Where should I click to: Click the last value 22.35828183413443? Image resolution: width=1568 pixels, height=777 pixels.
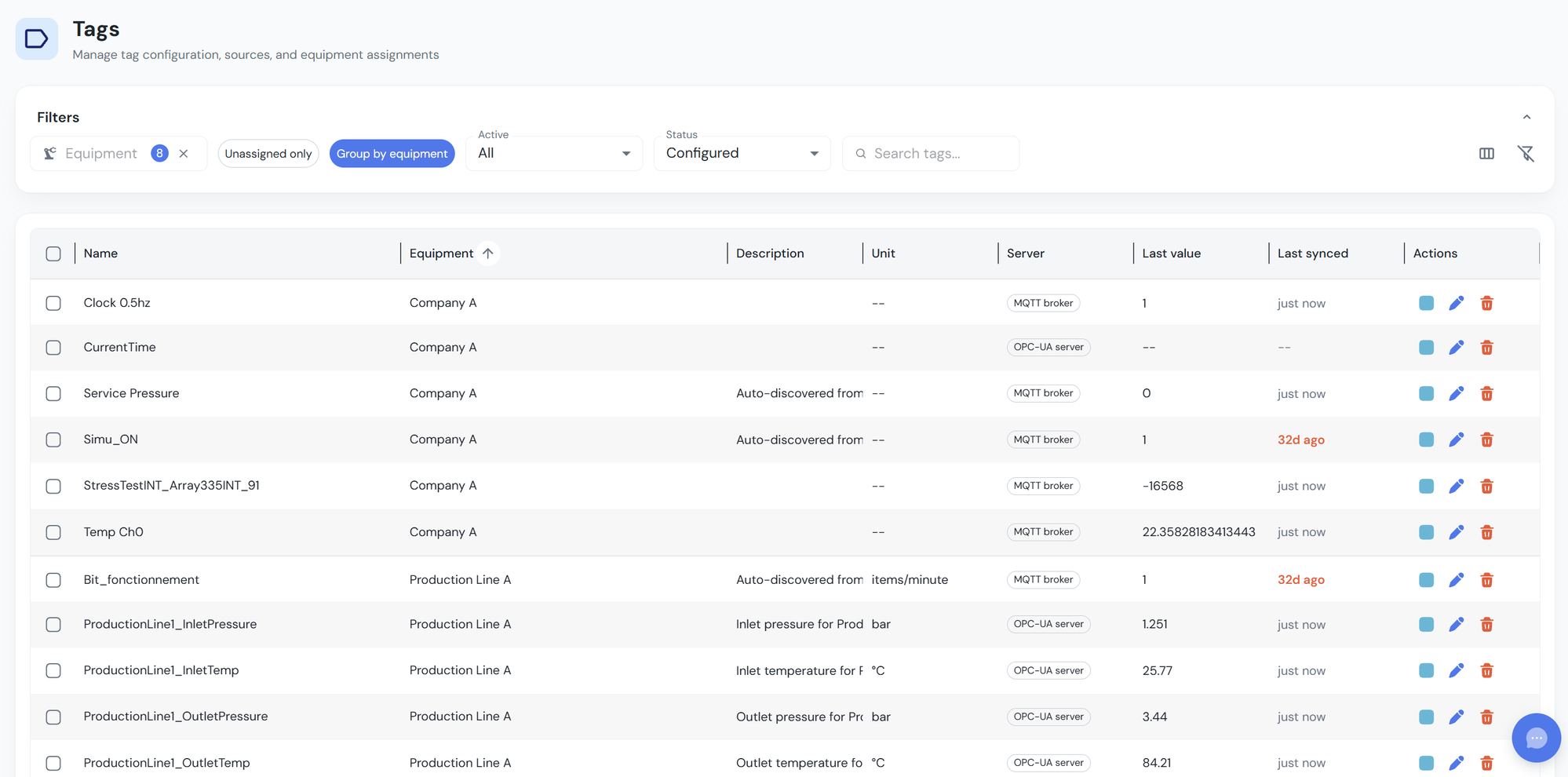pos(1198,532)
